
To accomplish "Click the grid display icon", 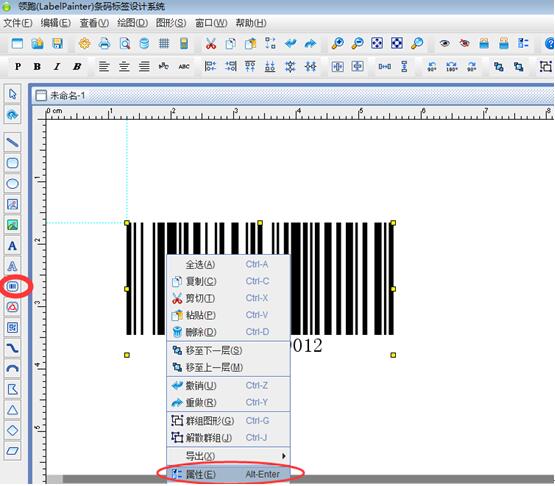I will pyautogui.click(x=164, y=43).
